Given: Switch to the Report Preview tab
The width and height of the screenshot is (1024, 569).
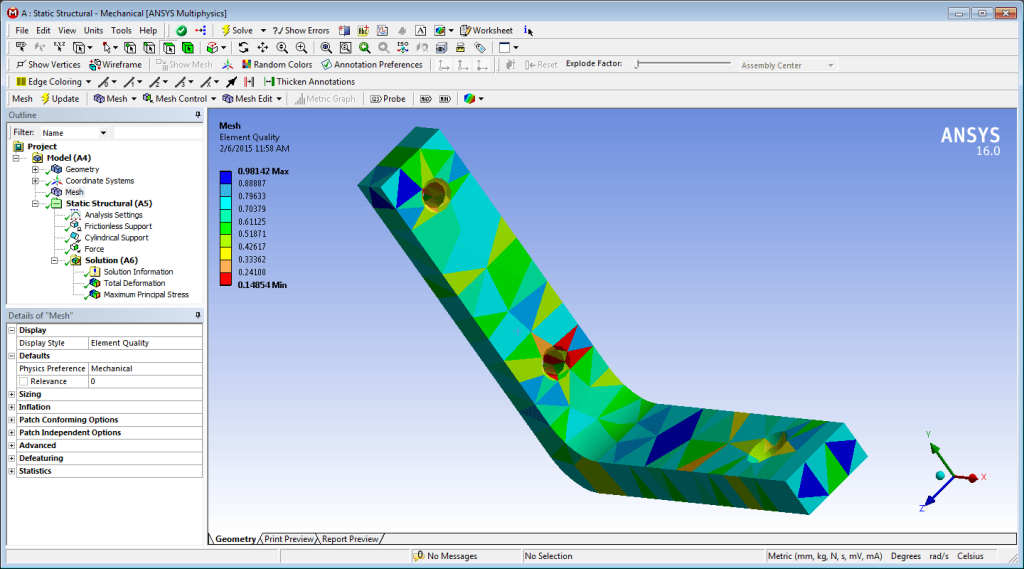Looking at the screenshot, I should 350,539.
